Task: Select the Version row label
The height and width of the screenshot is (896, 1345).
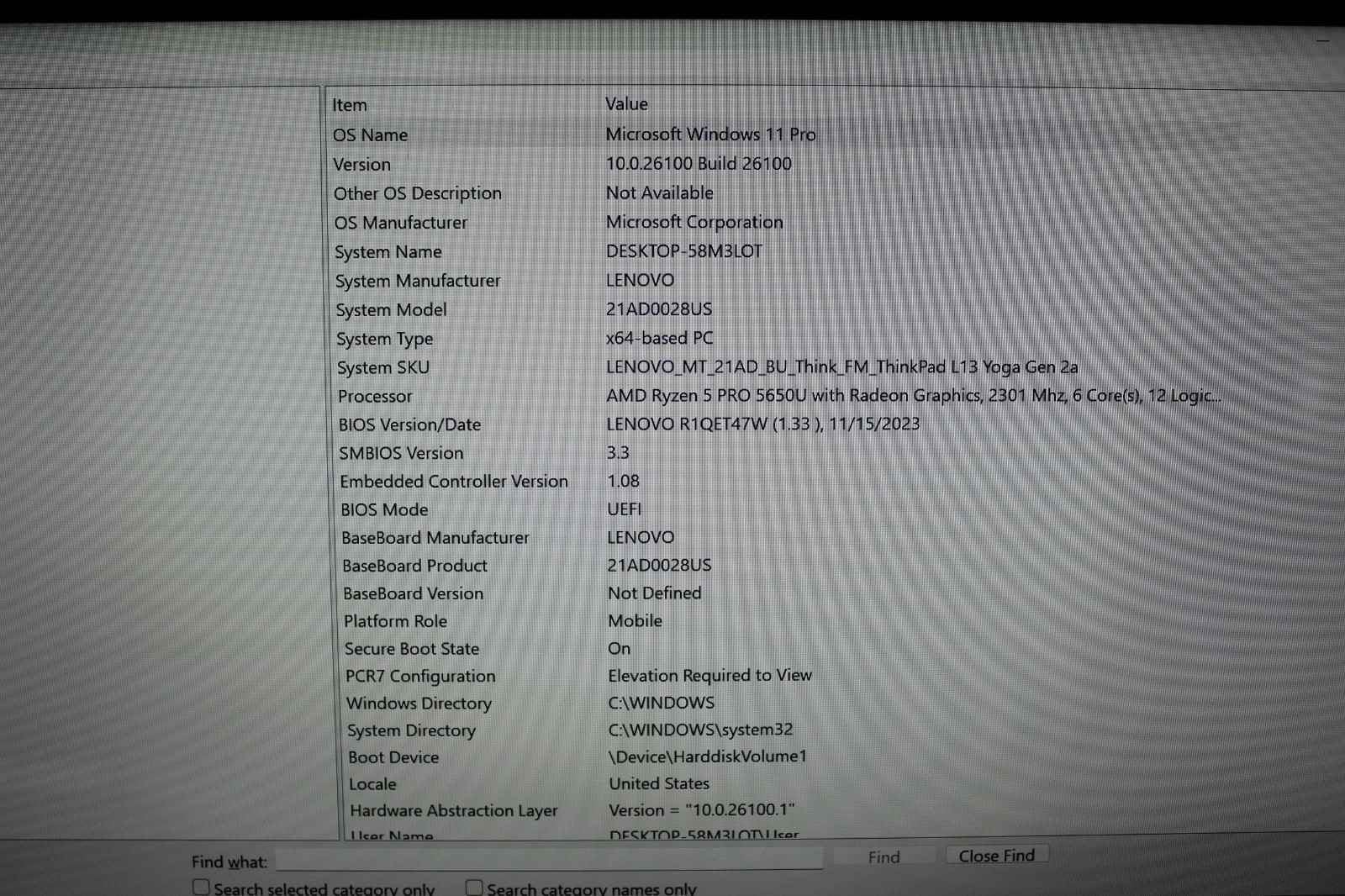Action: pos(361,165)
